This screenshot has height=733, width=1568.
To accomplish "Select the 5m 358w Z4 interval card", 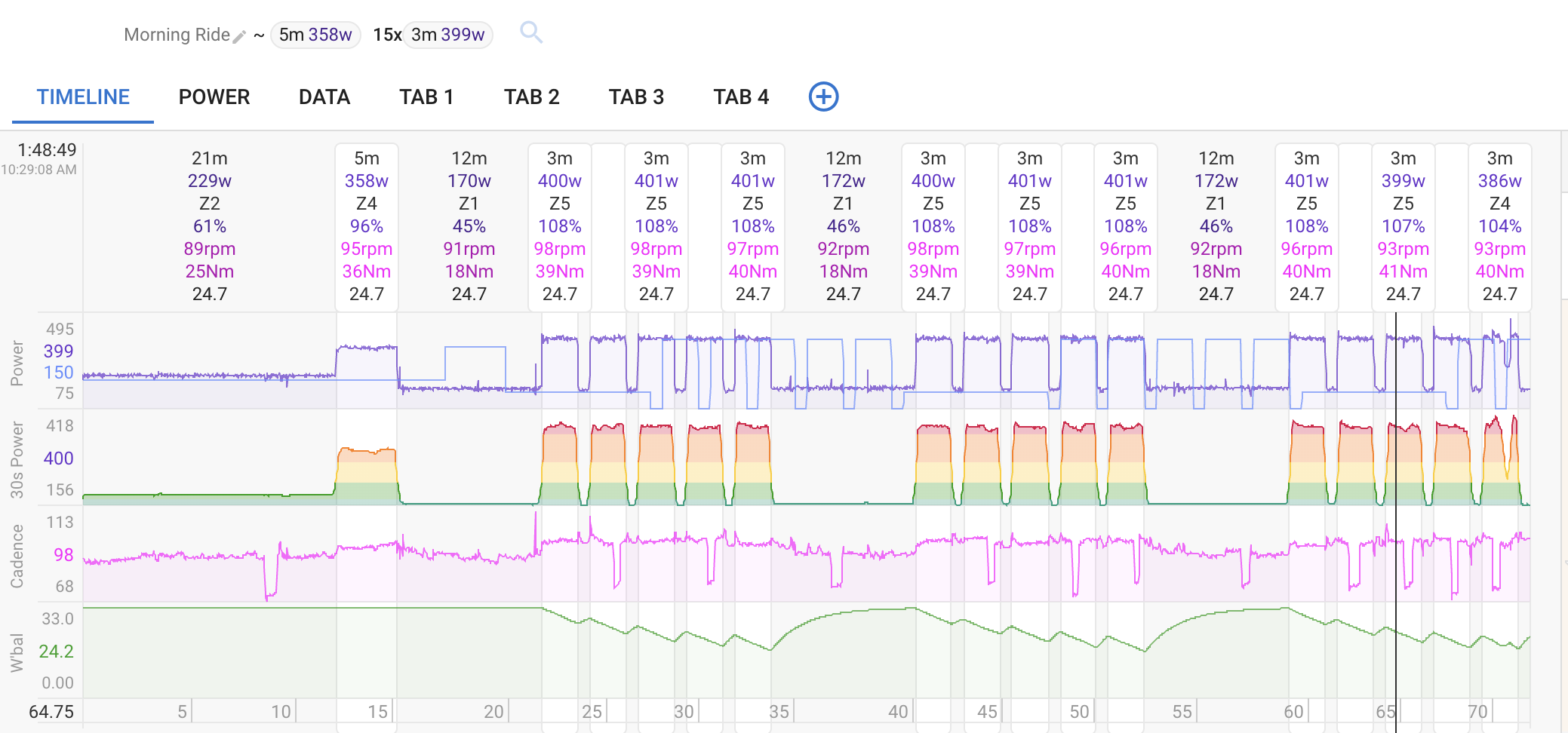I will [x=367, y=226].
